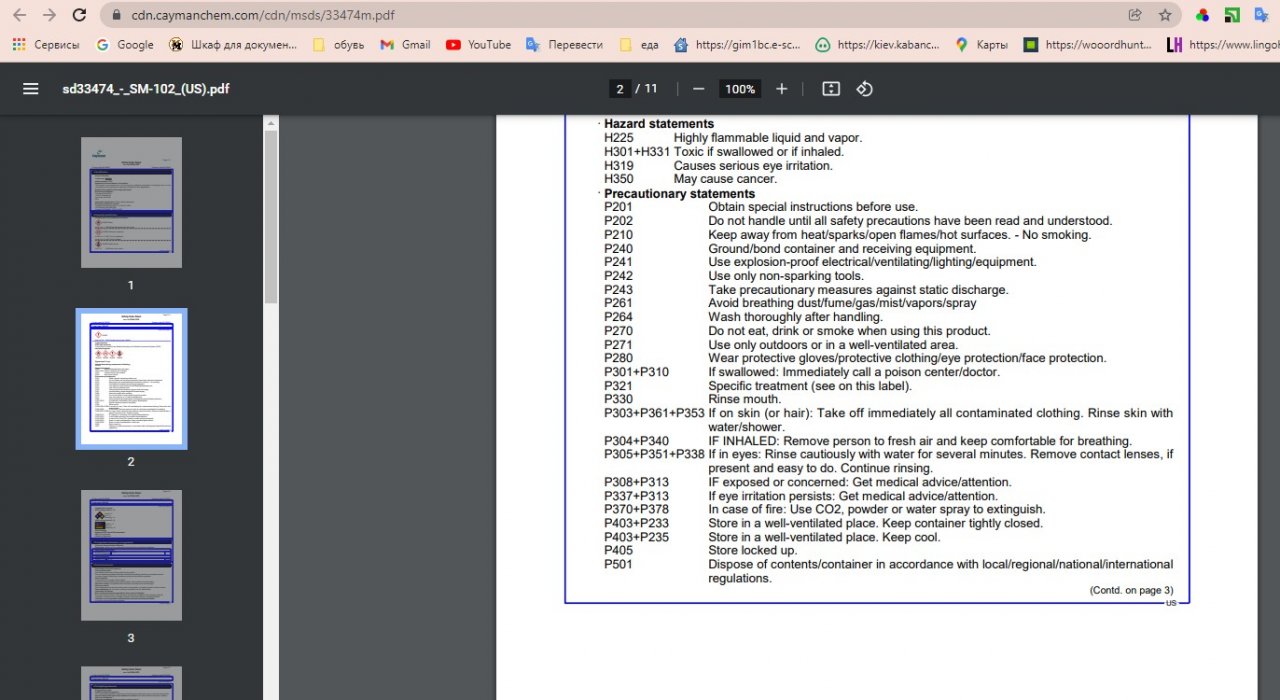Reload the browser page
Screen dimensions: 1280x700
tap(79, 15)
